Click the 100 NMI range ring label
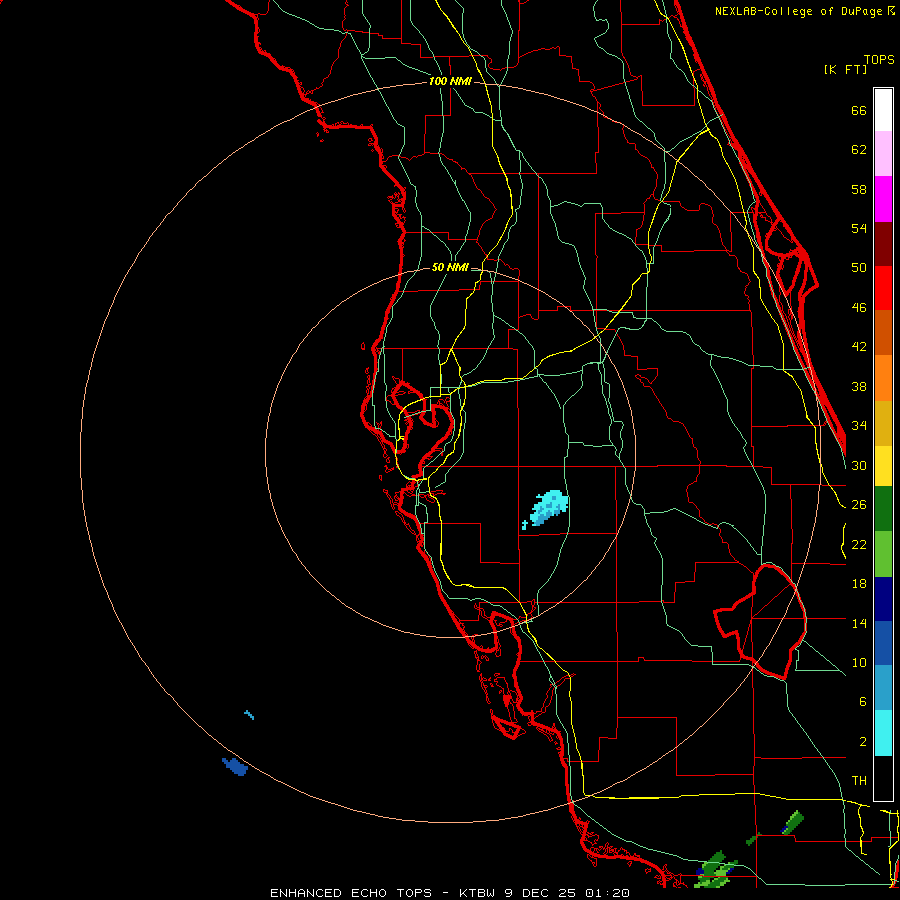The width and height of the screenshot is (900, 900). [x=450, y=82]
